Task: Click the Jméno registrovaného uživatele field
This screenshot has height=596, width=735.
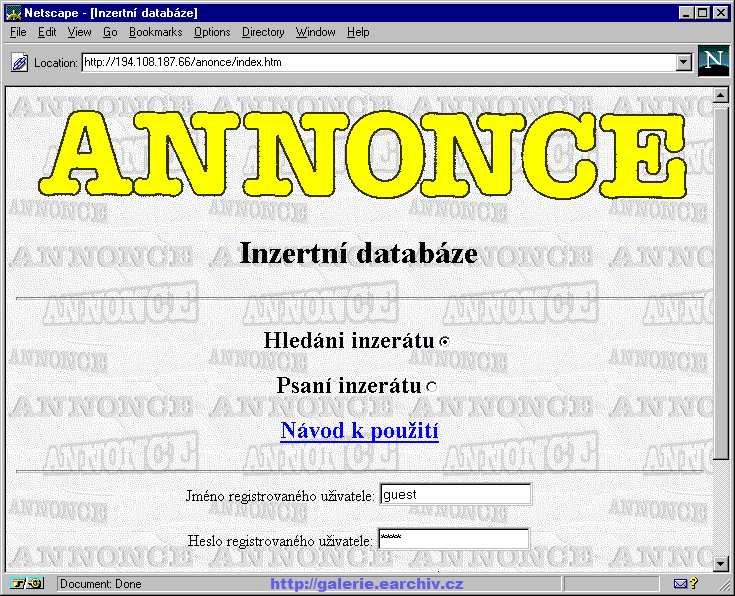Action: coord(456,494)
